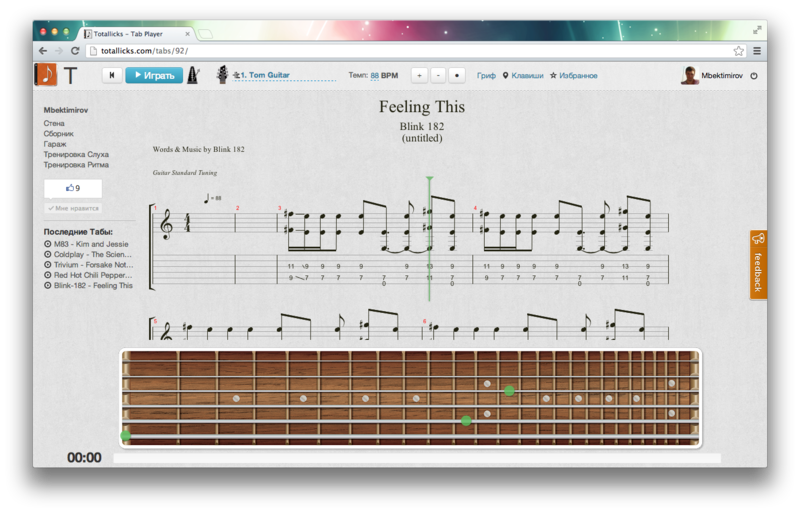
Task: Click the playback progress bar
Action: click(417, 458)
